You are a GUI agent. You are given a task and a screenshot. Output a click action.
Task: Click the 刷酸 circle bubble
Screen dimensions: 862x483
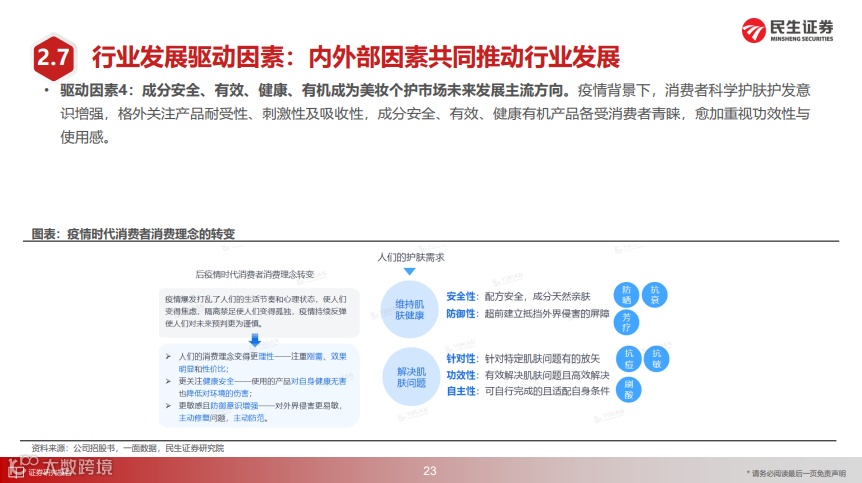point(629,389)
